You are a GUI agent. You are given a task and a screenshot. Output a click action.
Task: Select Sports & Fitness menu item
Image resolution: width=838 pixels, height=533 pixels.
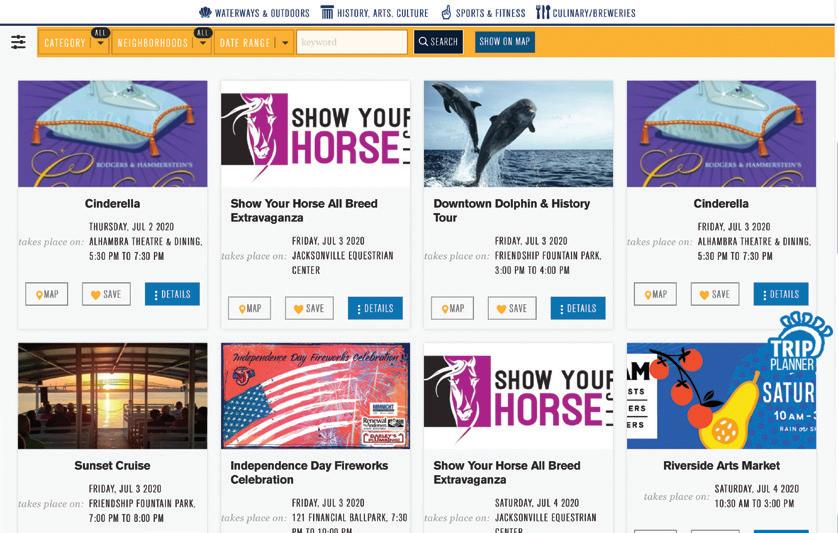pos(491,13)
